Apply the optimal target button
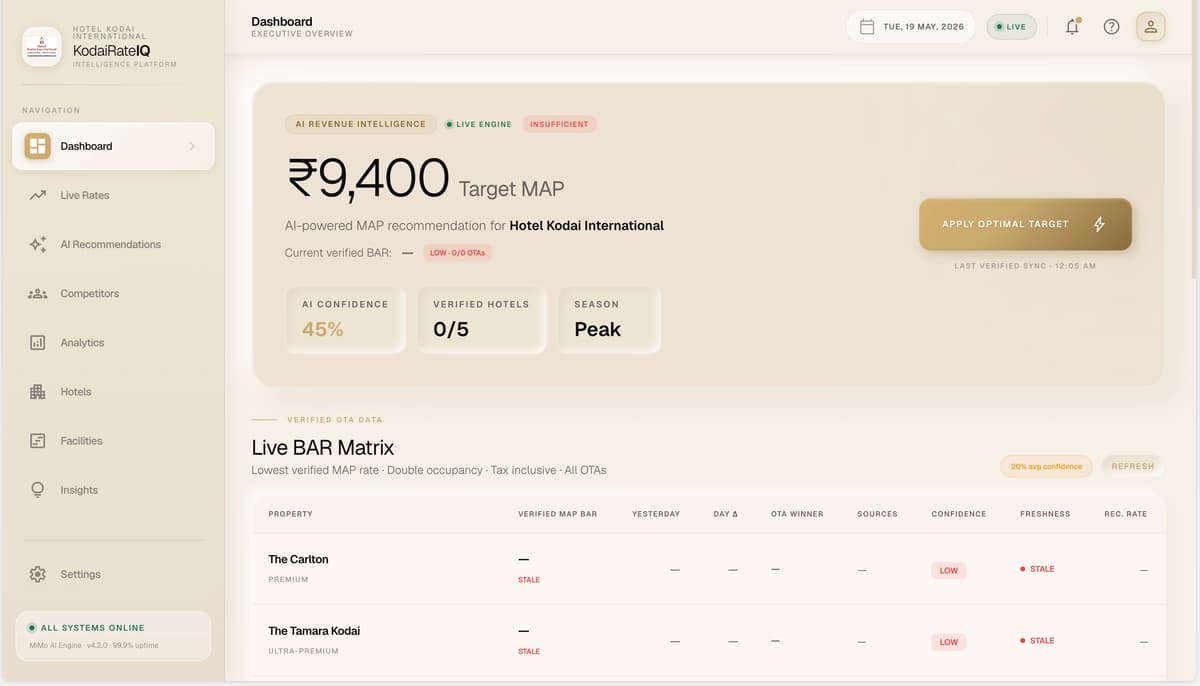 [1025, 224]
